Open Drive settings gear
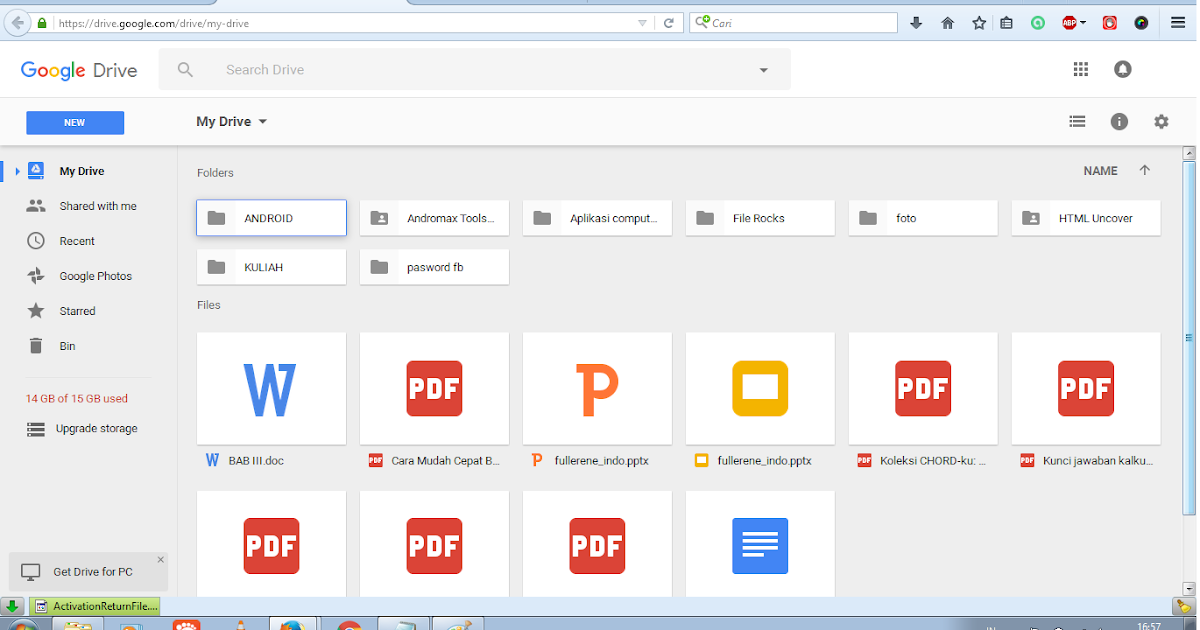Image resolution: width=1200 pixels, height=630 pixels. click(x=1161, y=121)
